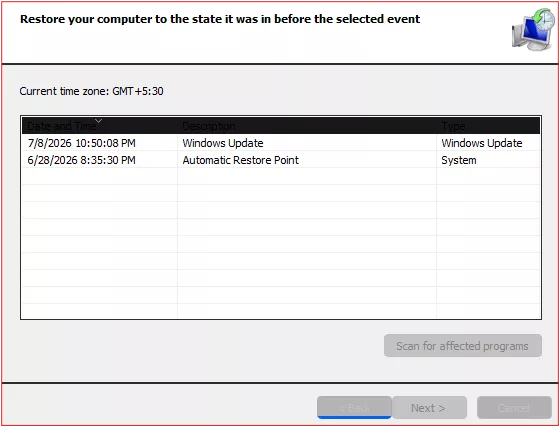Sort by the Description column header

(x=307, y=126)
